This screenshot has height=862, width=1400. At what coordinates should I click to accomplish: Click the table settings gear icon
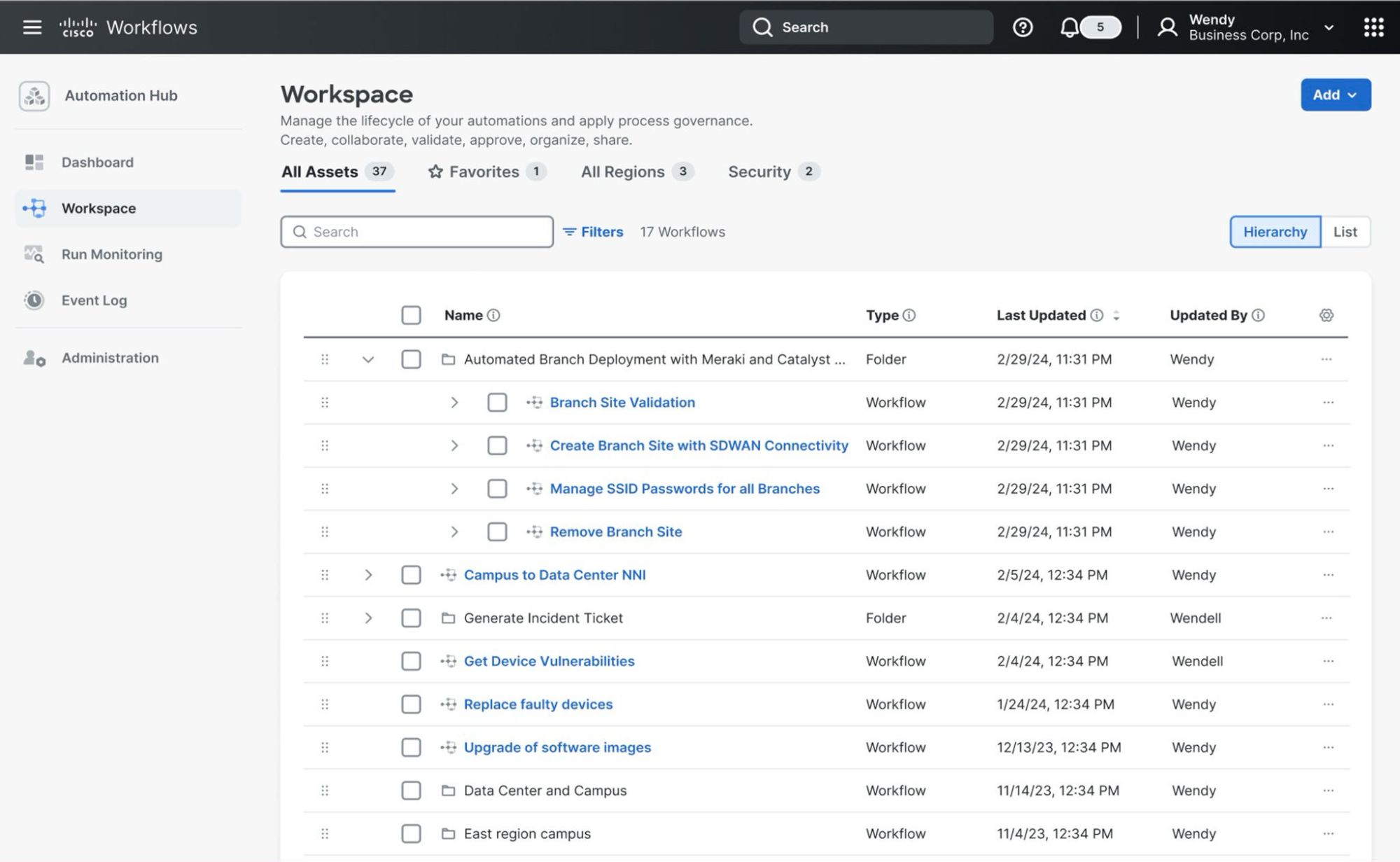coord(1326,315)
